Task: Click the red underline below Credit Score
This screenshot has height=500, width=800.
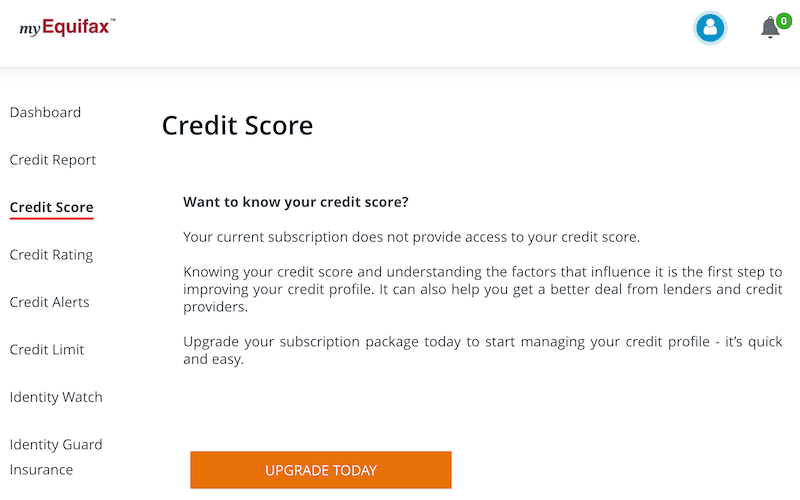Action: (x=51, y=217)
